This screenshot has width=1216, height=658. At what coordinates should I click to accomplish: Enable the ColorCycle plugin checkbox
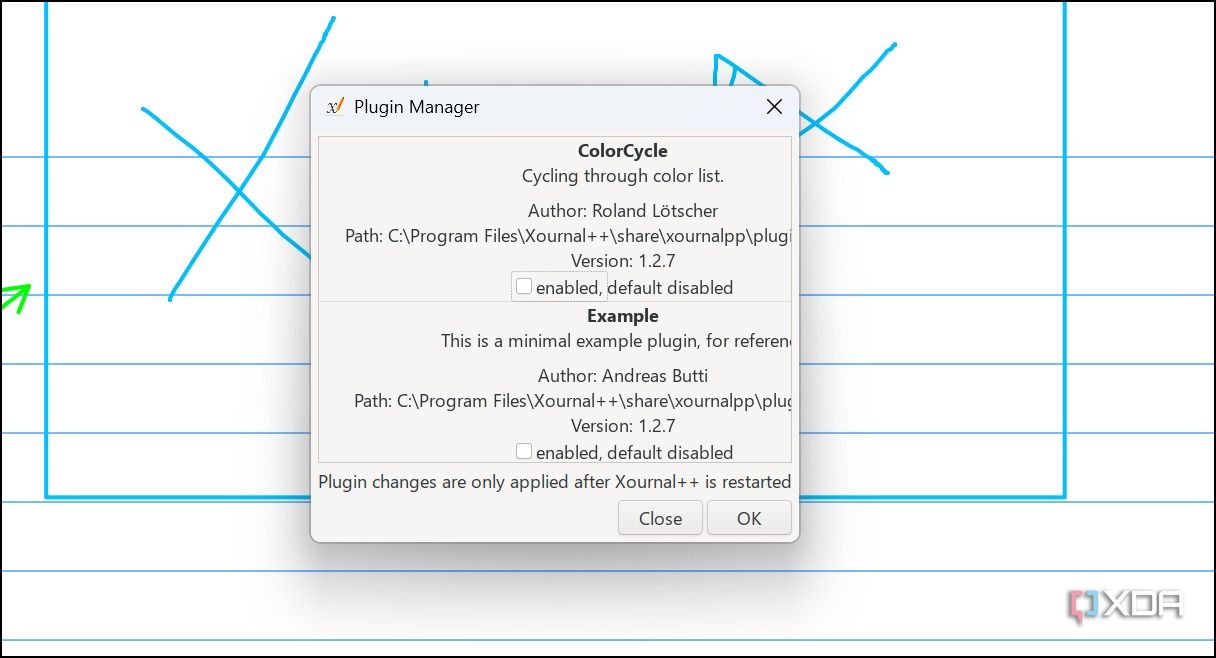point(524,286)
